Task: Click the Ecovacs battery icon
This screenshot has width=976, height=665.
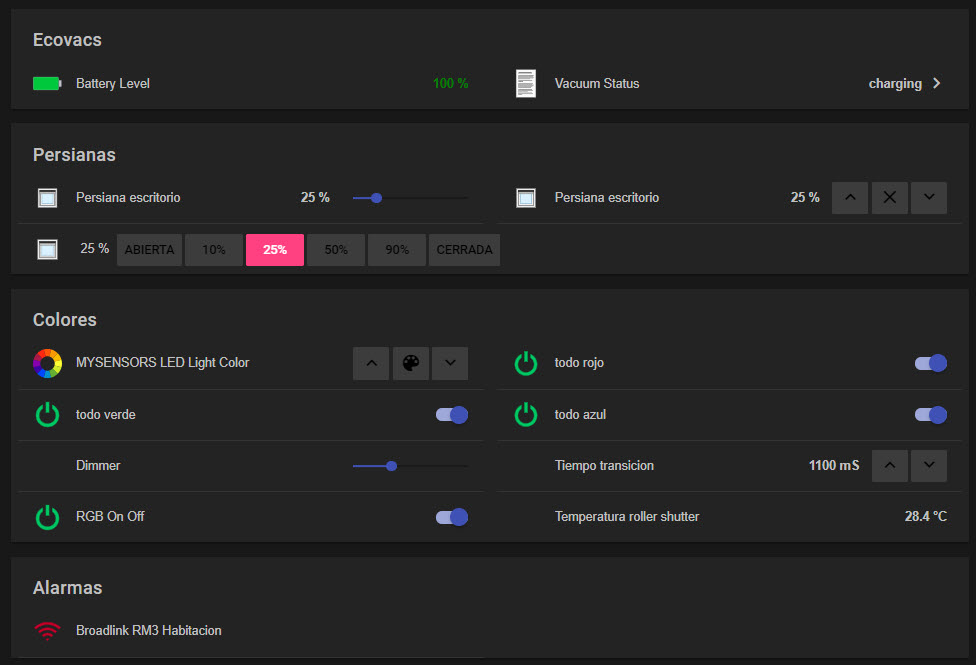Action: pyautogui.click(x=47, y=83)
